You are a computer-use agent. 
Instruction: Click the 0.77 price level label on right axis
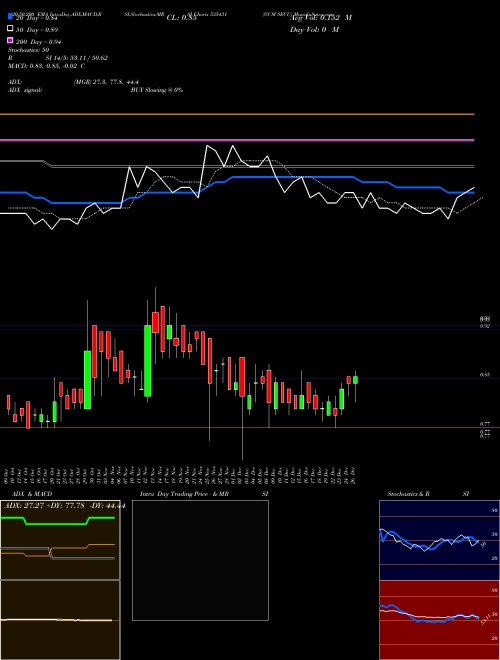[484, 424]
